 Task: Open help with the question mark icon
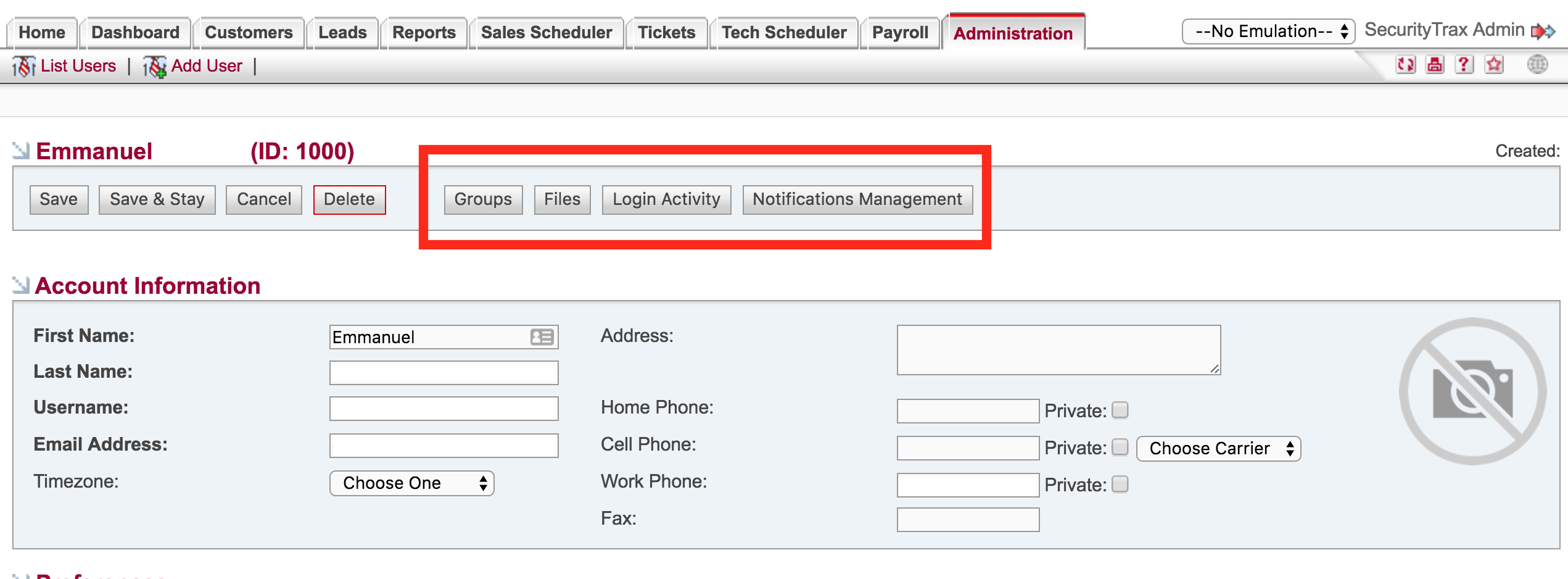1464,65
